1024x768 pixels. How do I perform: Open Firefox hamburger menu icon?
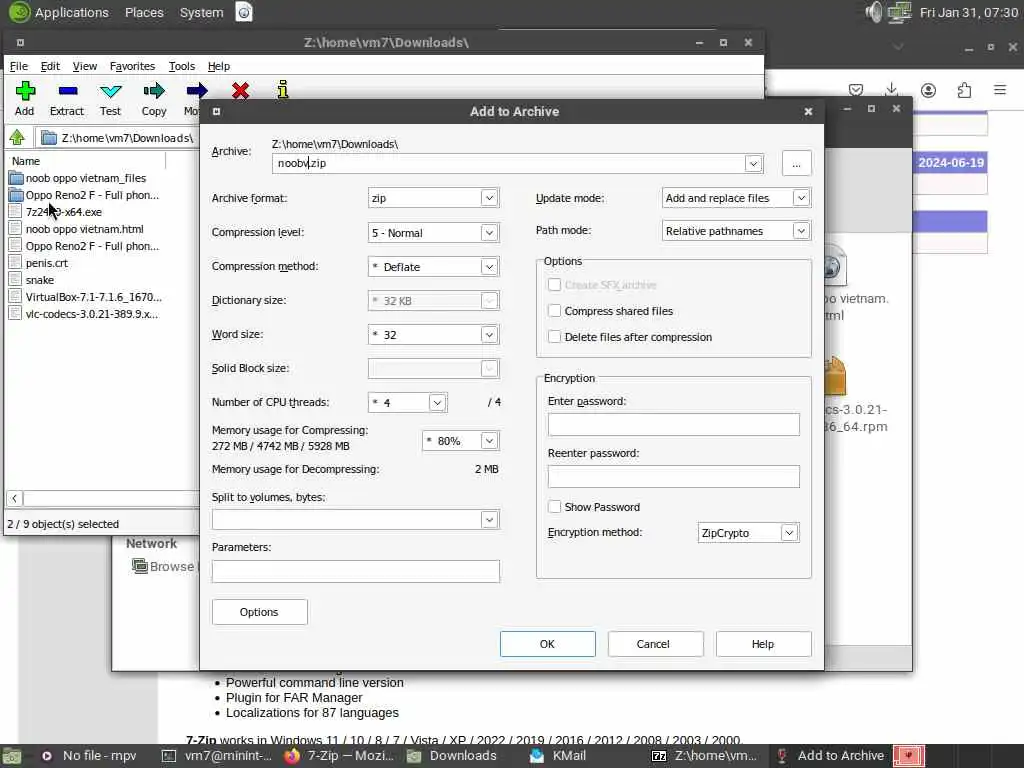[x=1000, y=89]
